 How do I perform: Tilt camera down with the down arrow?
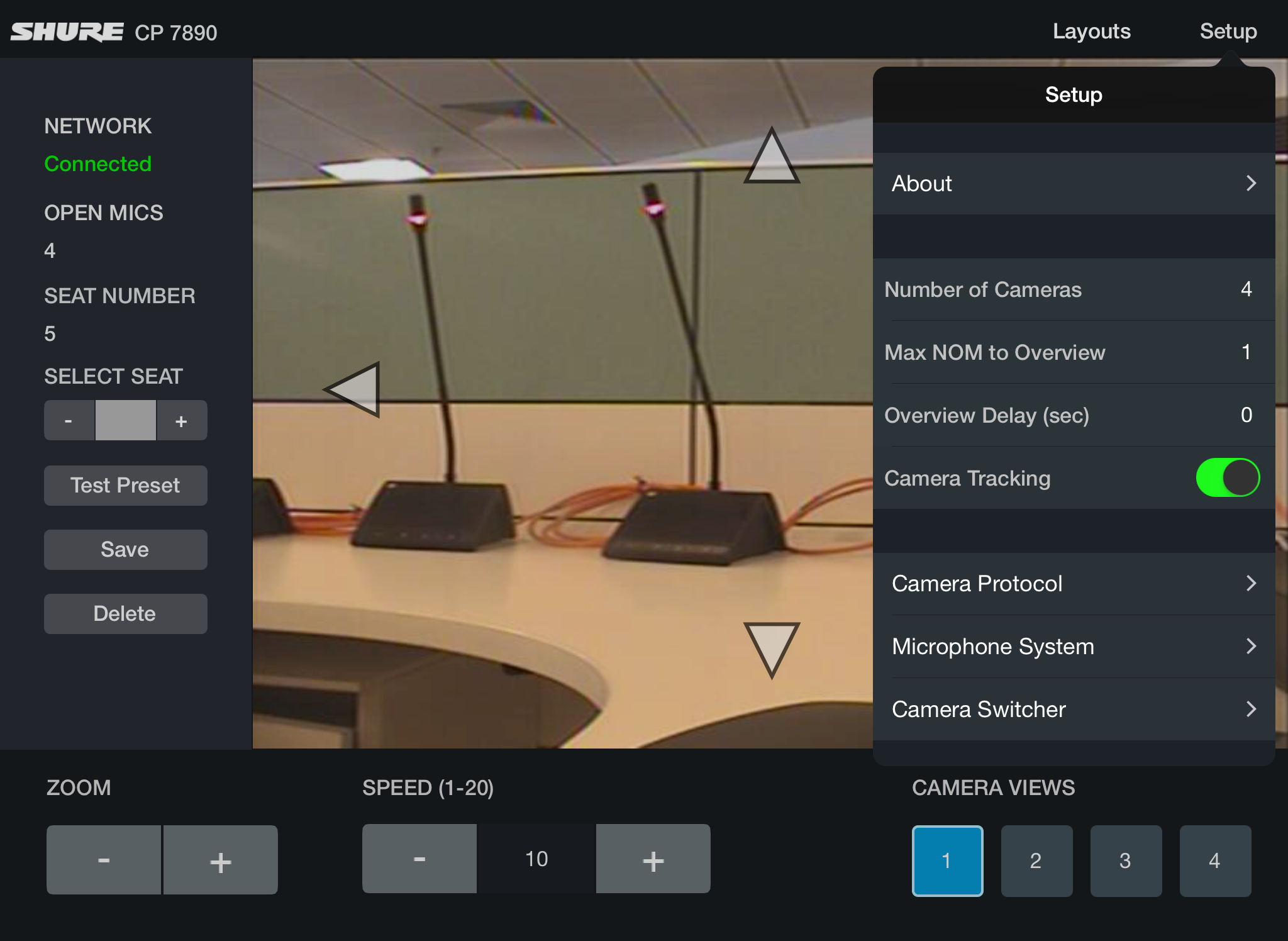pos(772,646)
